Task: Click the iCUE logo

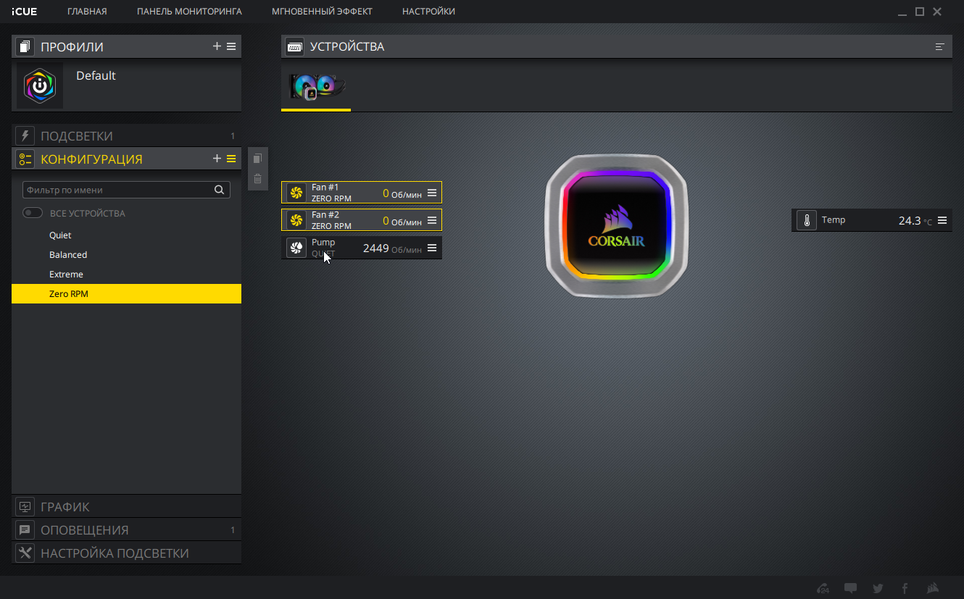Action: (x=24, y=12)
